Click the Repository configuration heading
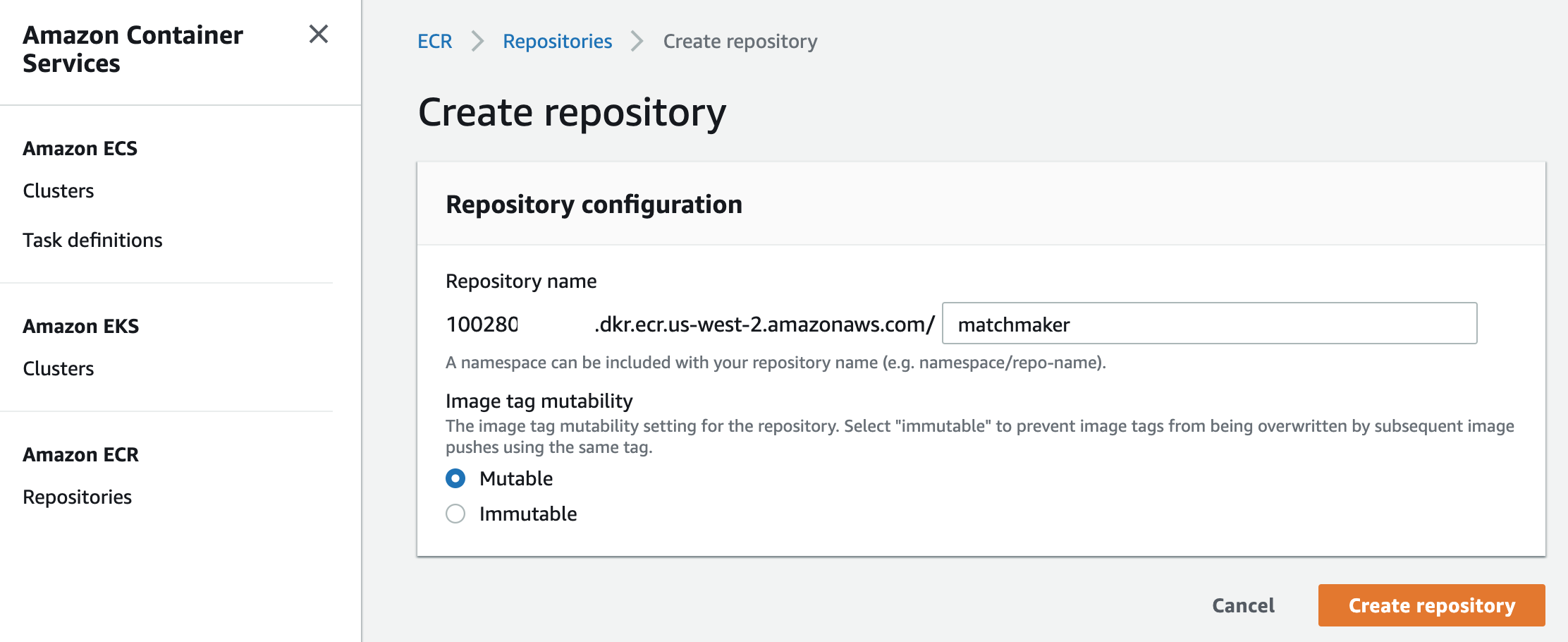Viewport: 1568px width, 642px height. click(594, 204)
